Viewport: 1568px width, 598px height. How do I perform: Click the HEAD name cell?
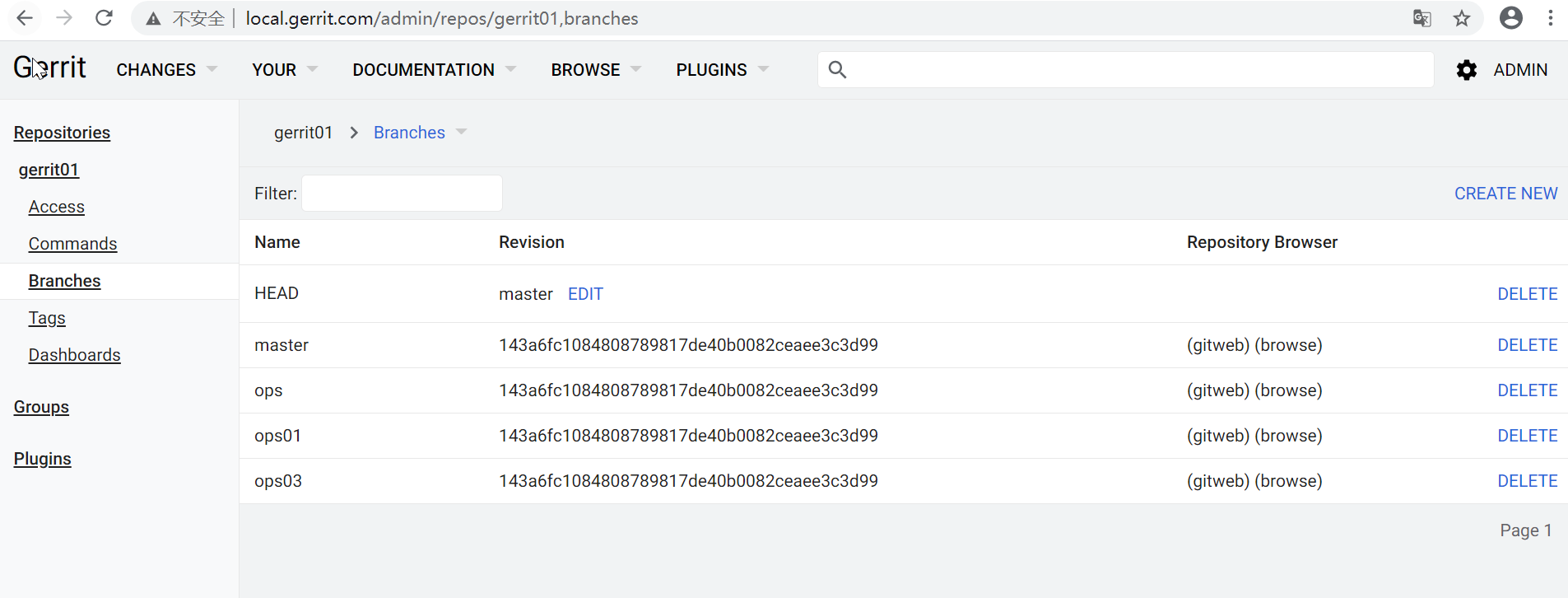pyautogui.click(x=277, y=293)
